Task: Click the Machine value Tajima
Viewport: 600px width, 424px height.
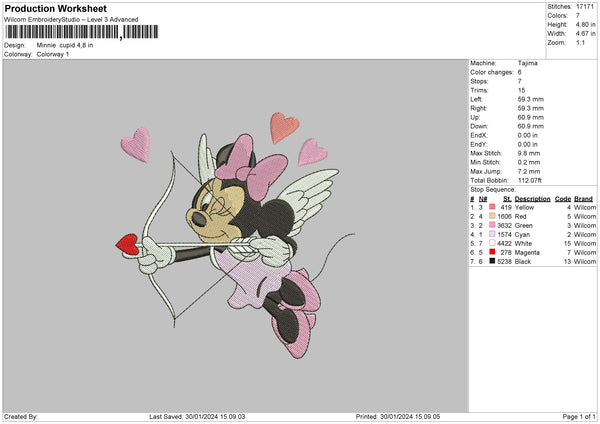Action: pyautogui.click(x=528, y=63)
